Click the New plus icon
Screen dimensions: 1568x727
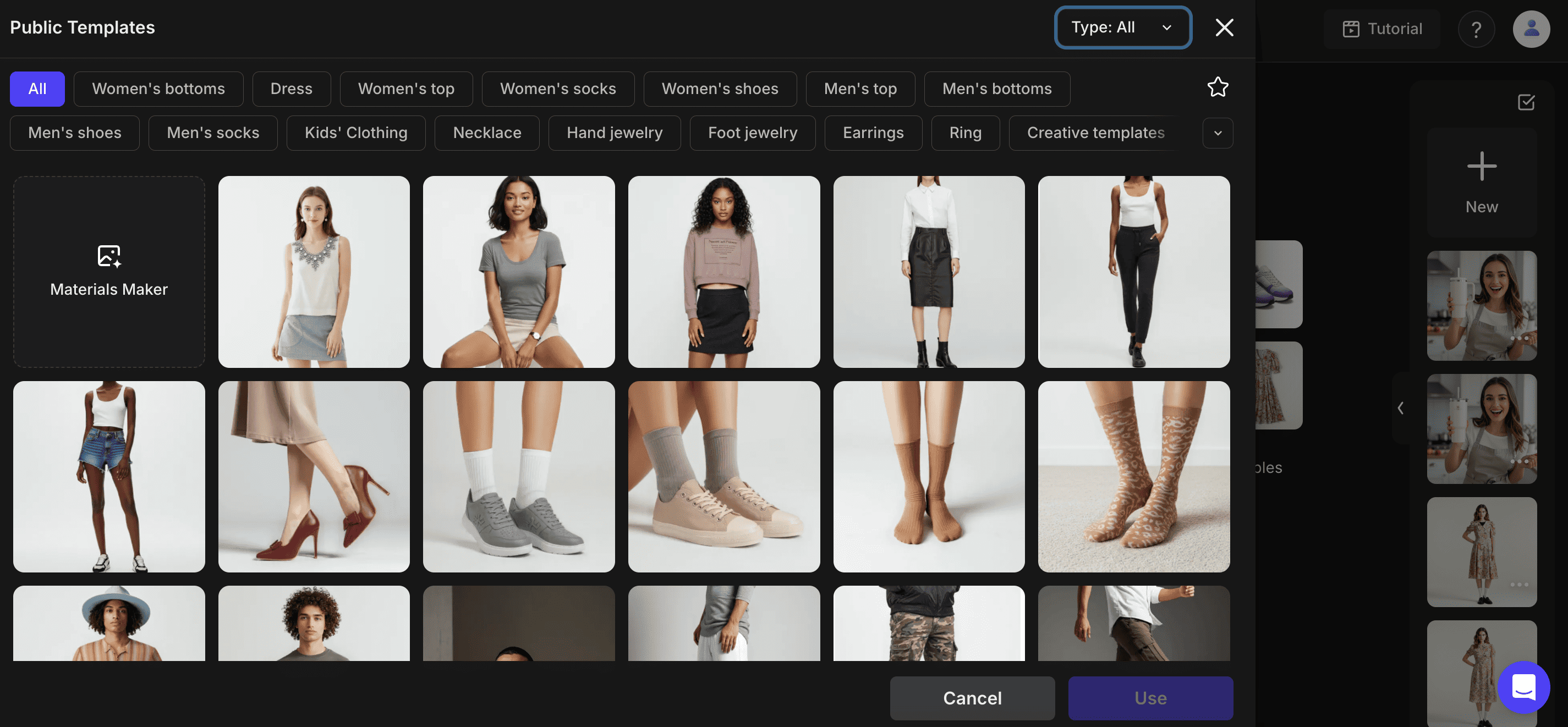click(x=1481, y=167)
